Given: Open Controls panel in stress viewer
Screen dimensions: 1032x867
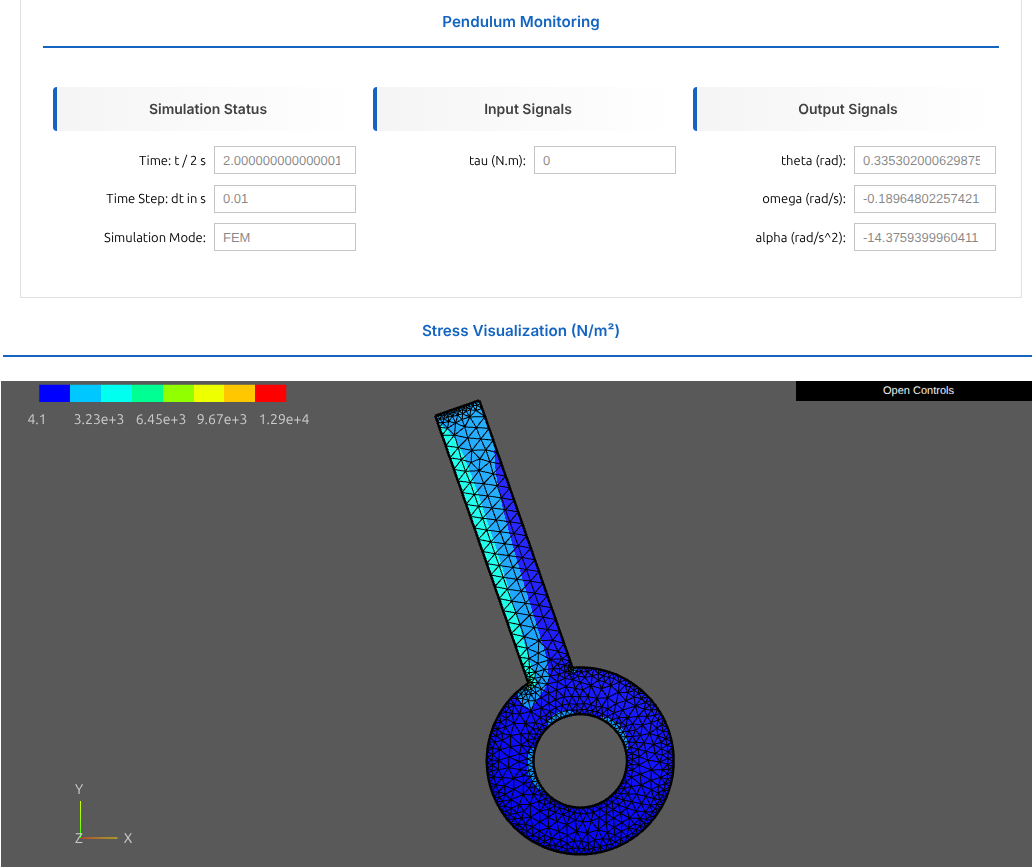Looking at the screenshot, I should click(917, 390).
